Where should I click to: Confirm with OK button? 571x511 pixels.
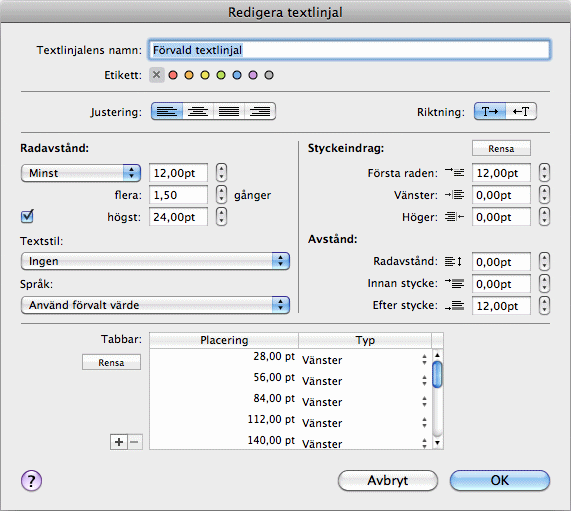(500, 480)
